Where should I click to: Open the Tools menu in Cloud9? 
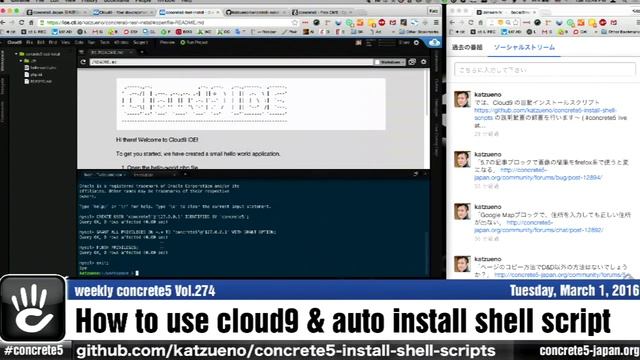[x=104, y=42]
